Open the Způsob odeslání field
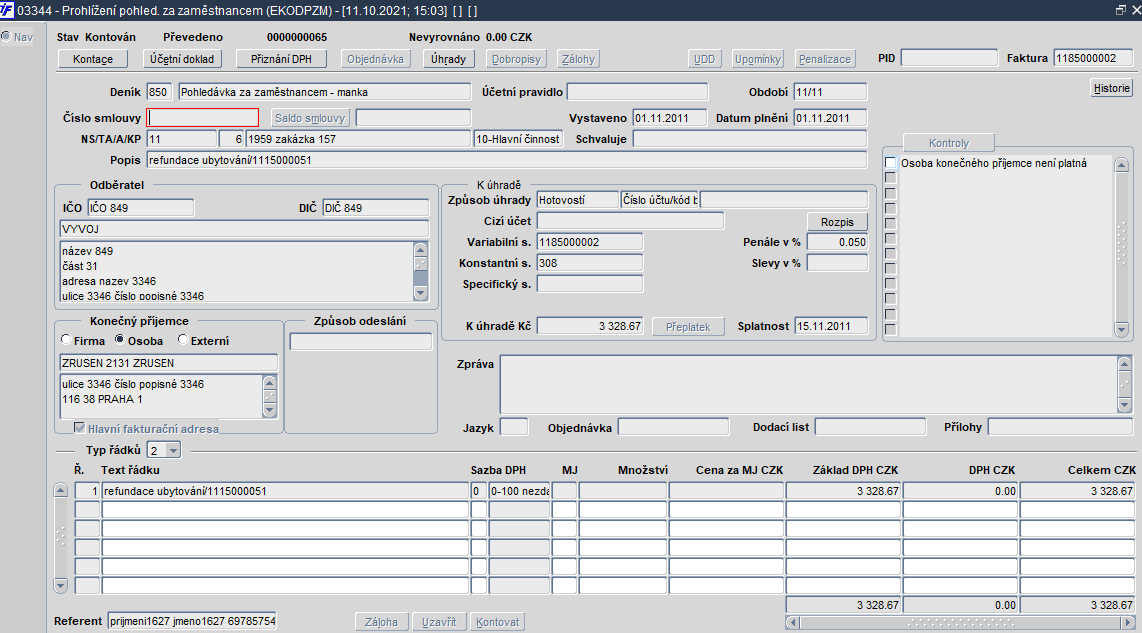The width and height of the screenshot is (1142, 633). tap(361, 342)
